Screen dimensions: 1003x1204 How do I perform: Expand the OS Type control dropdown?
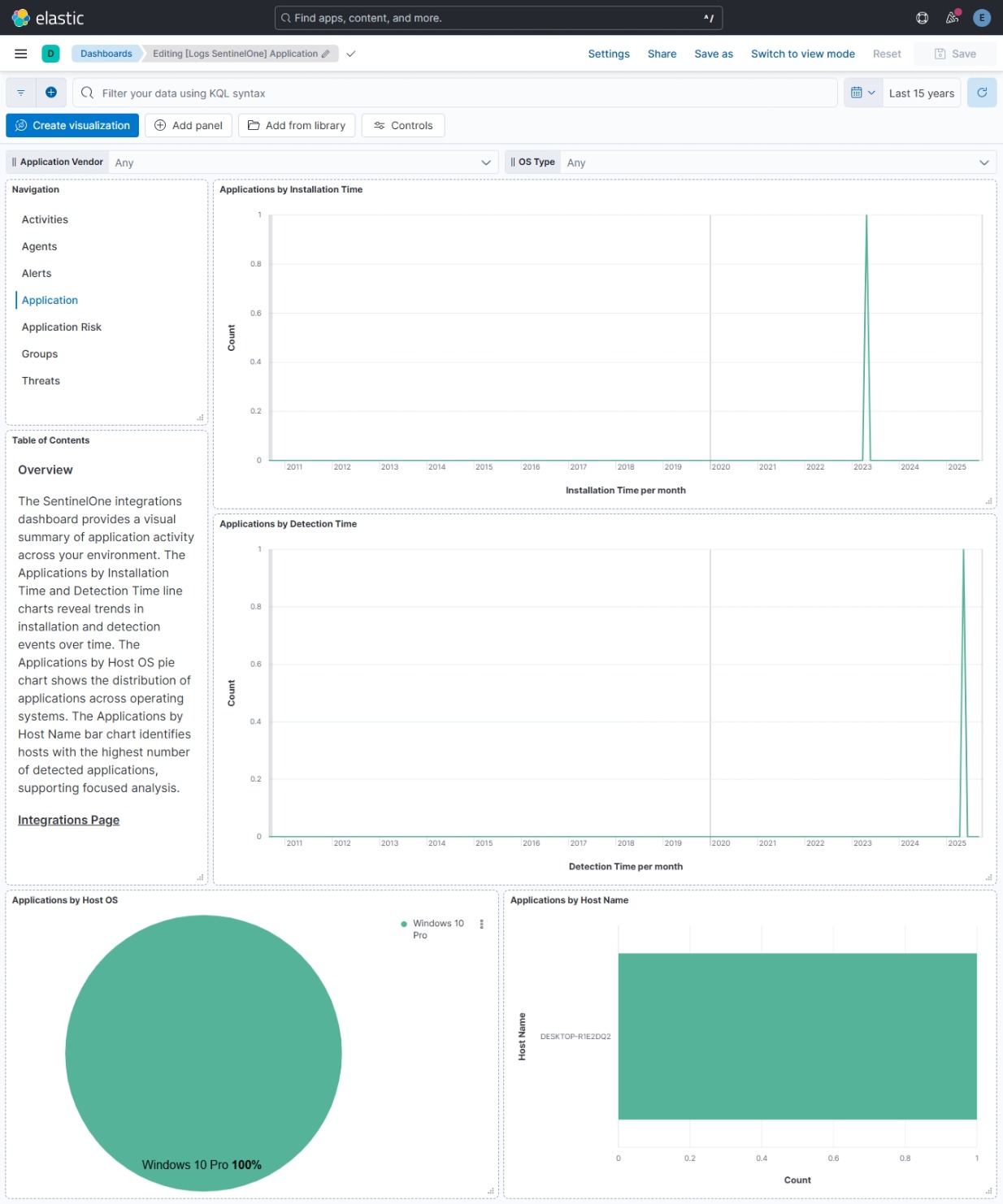click(x=984, y=162)
